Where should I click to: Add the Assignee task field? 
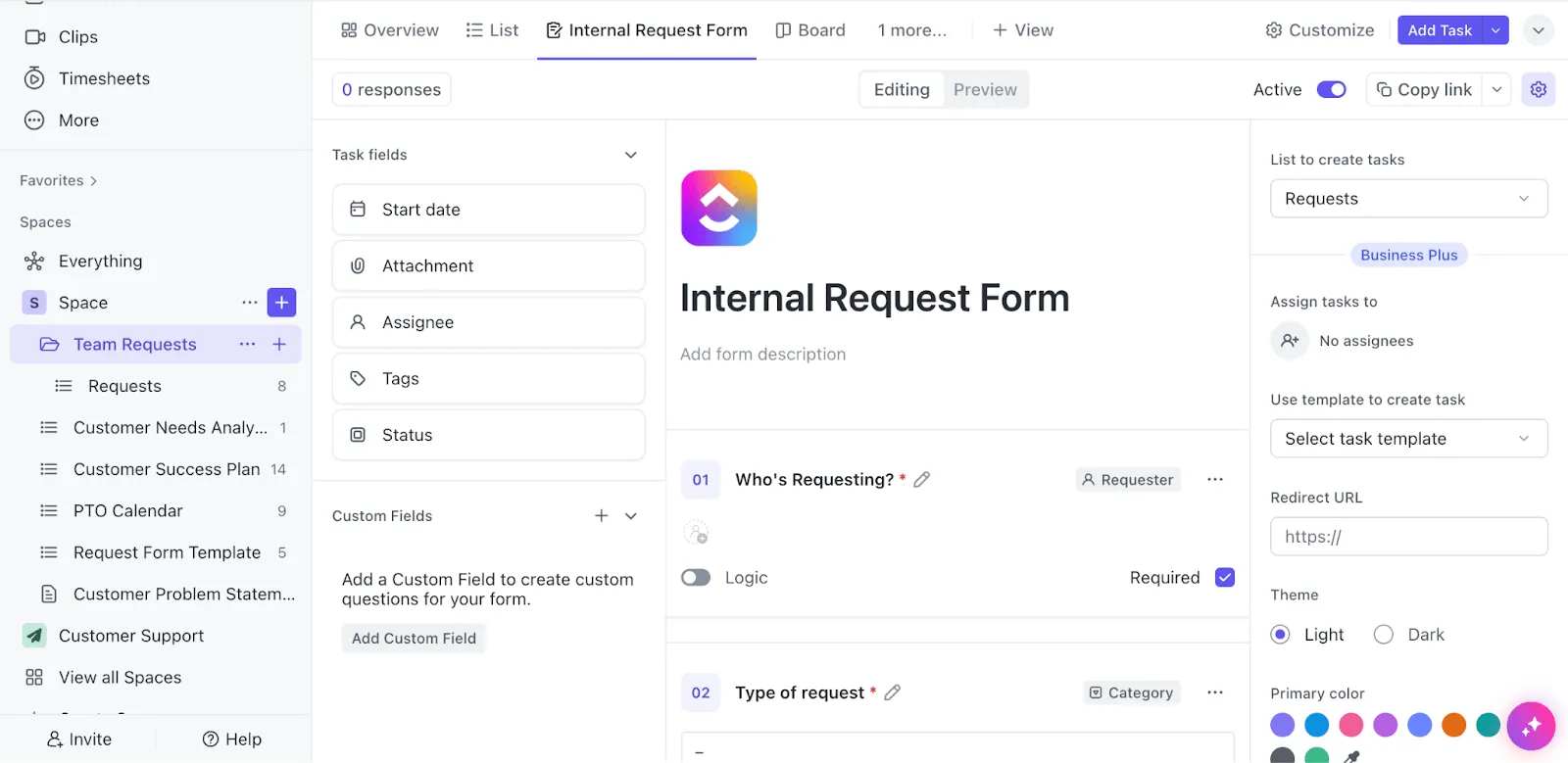tap(488, 322)
